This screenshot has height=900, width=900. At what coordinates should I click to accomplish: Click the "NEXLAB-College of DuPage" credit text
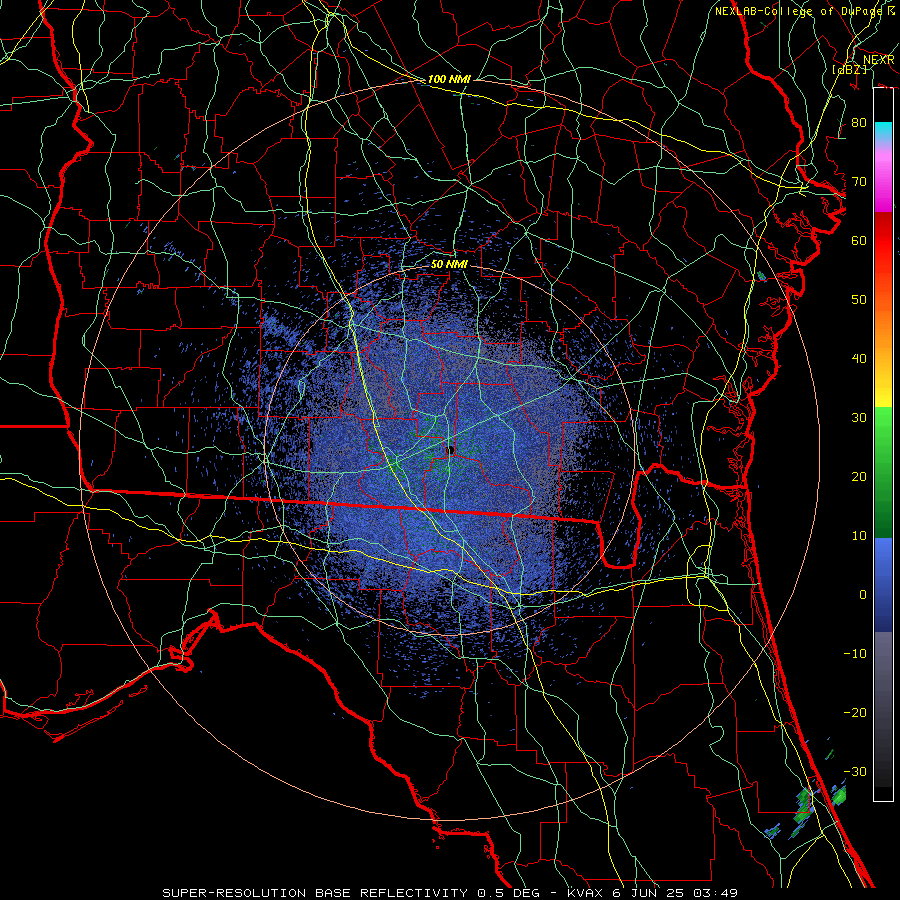pyautogui.click(x=801, y=11)
